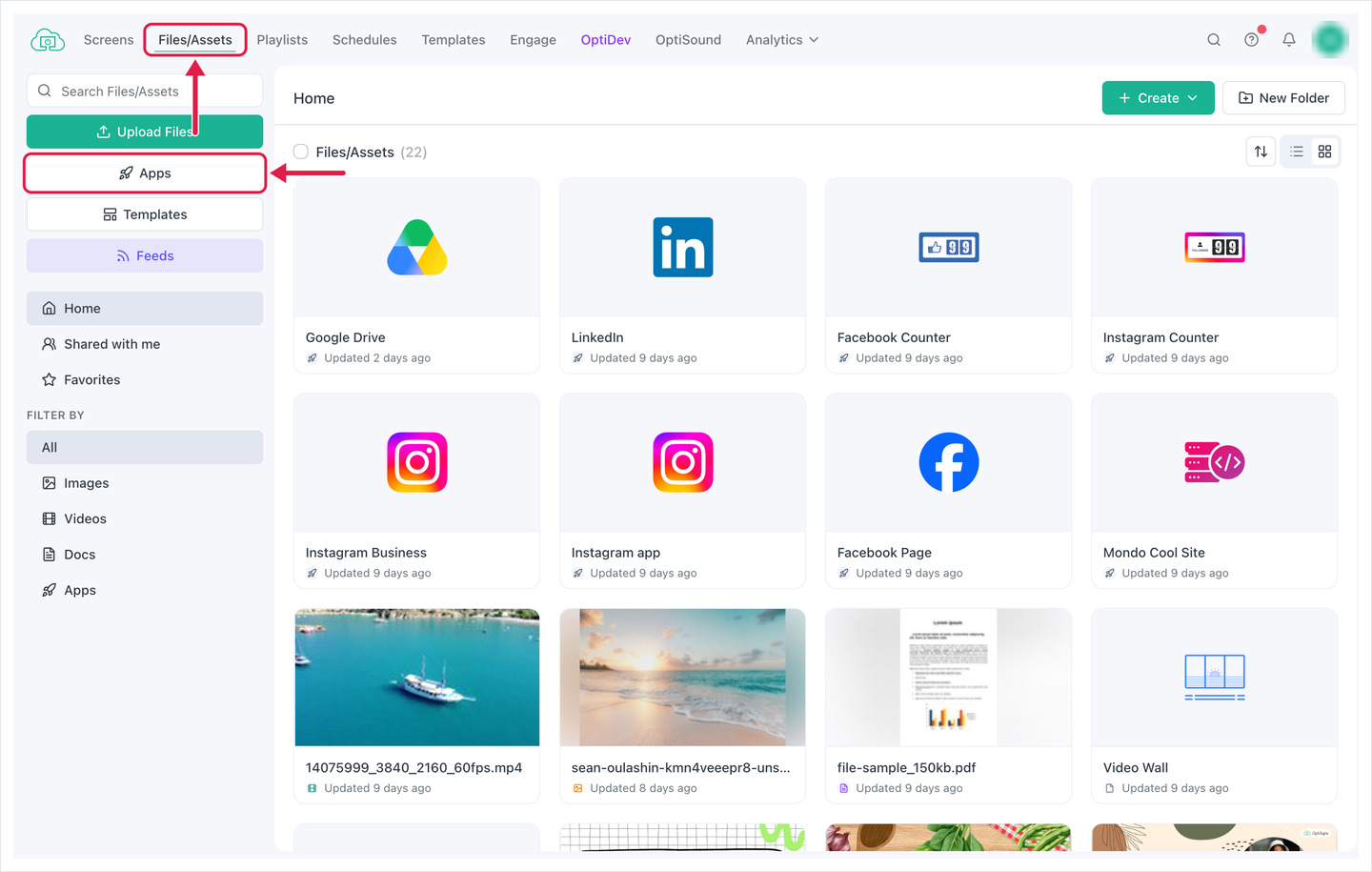Screen dimensions: 1372x872
Task: Click the Video Wall card title
Action: coord(1136,767)
